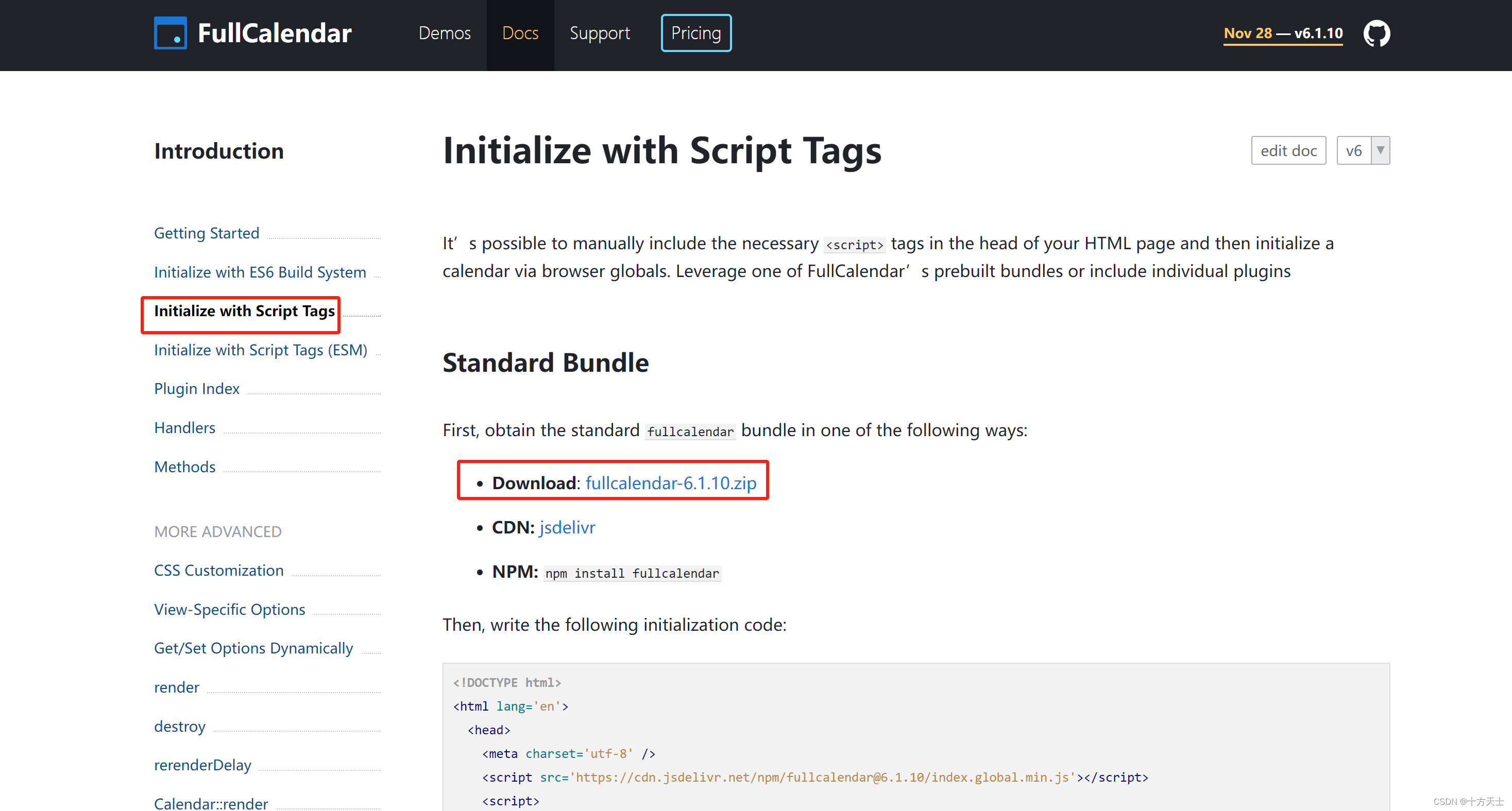Open the Nov 28 — v6.1.10 release link

[x=1282, y=33]
